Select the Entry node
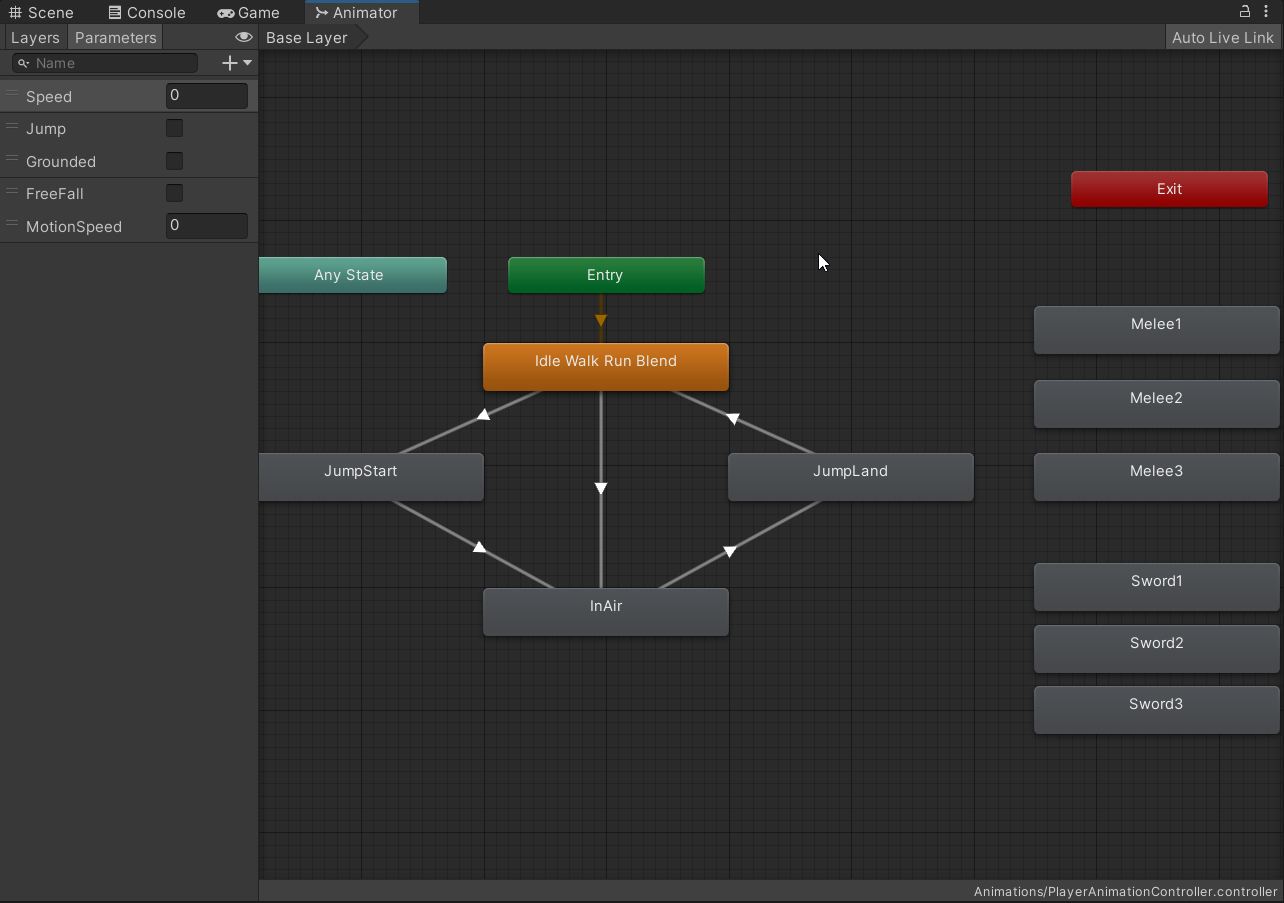Image resolution: width=1284 pixels, height=903 pixels. 606,275
